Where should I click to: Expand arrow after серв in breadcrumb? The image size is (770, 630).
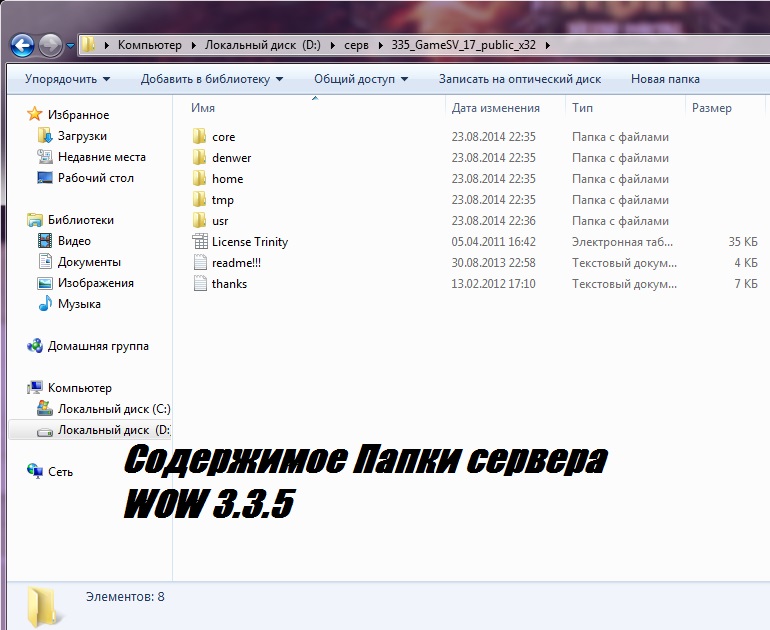(x=381, y=46)
